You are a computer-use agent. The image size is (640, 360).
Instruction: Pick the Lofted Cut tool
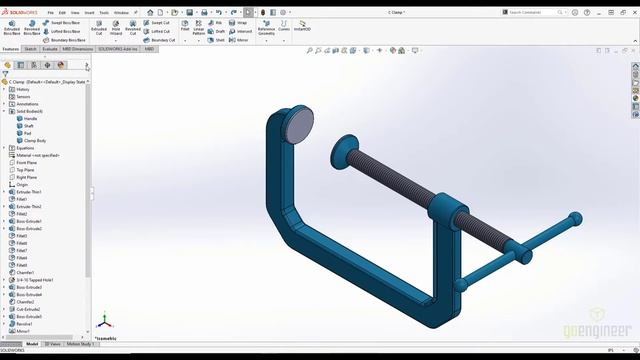click(x=156, y=31)
